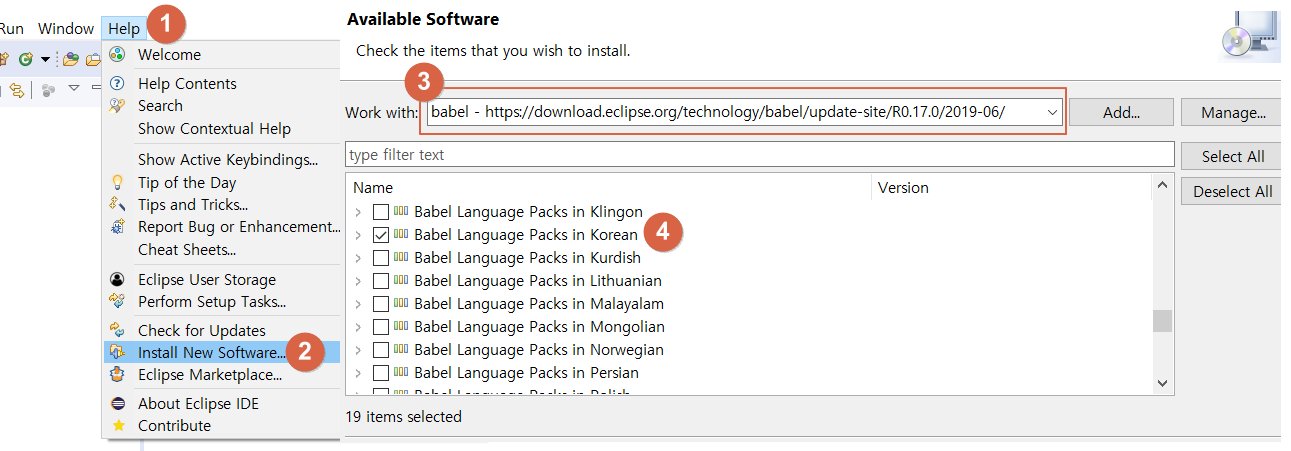Screen dimensions: 1291x451
Task: Click the Korean language pack category icon
Action: click(401, 235)
